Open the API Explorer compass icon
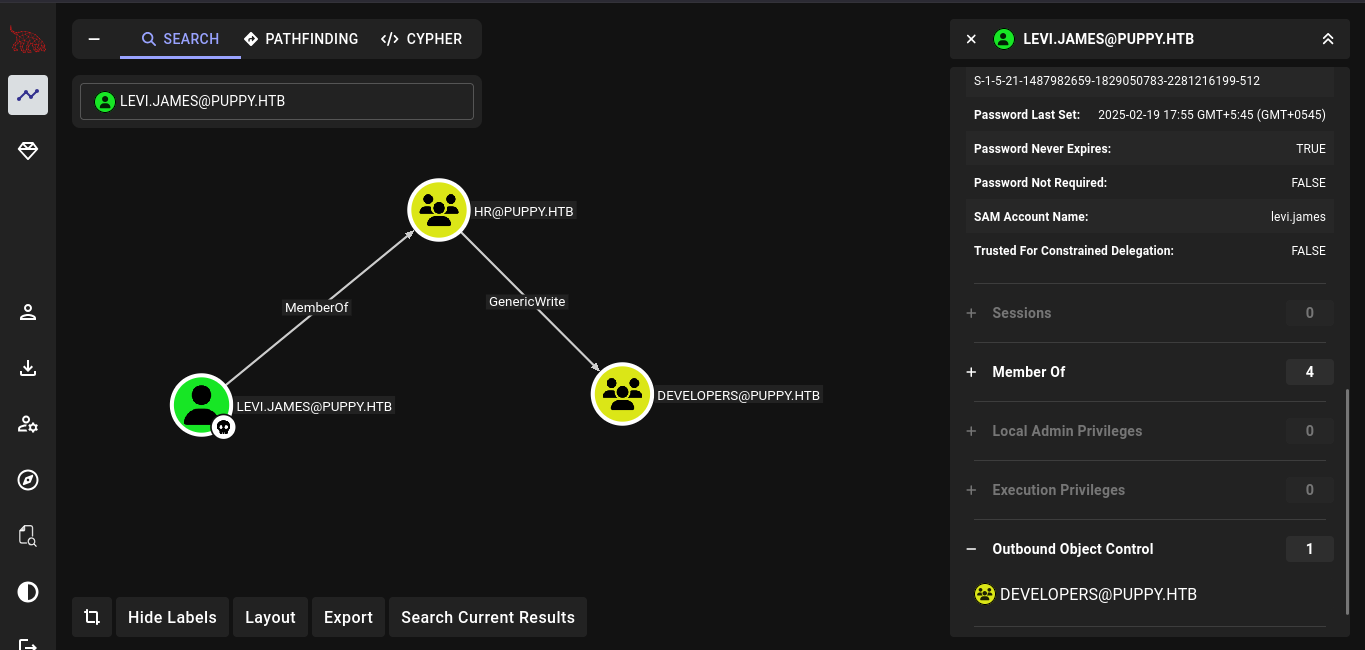This screenshot has width=1365, height=650. [x=28, y=480]
